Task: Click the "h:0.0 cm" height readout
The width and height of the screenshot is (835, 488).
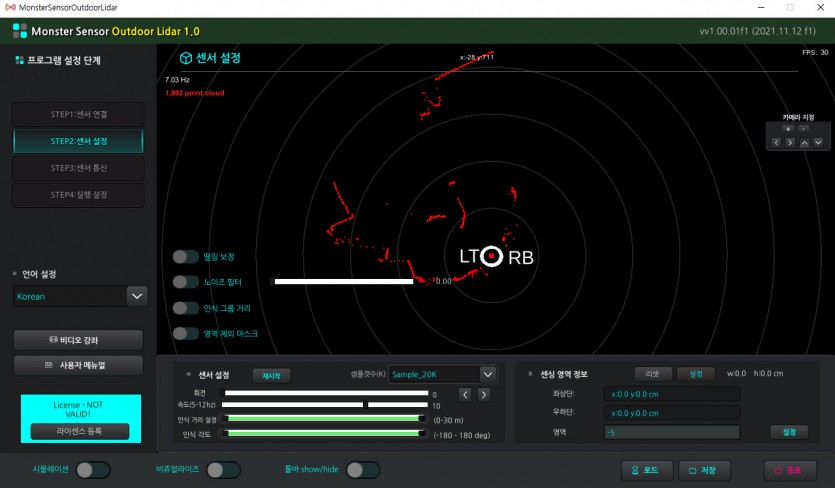Action: pos(768,373)
